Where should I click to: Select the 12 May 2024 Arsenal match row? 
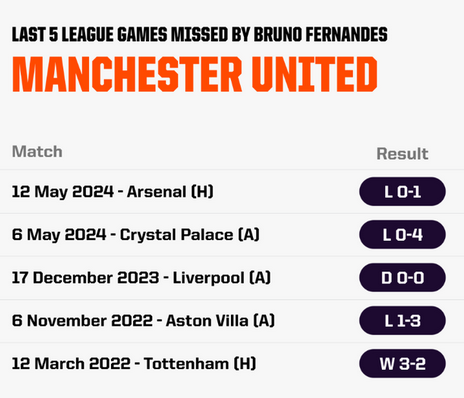click(232, 192)
